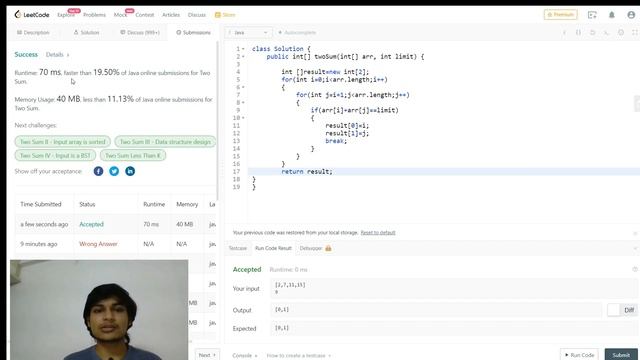The width and height of the screenshot is (640, 360).
Task: Switch to the Run Code Result tab
Action: (x=273, y=248)
